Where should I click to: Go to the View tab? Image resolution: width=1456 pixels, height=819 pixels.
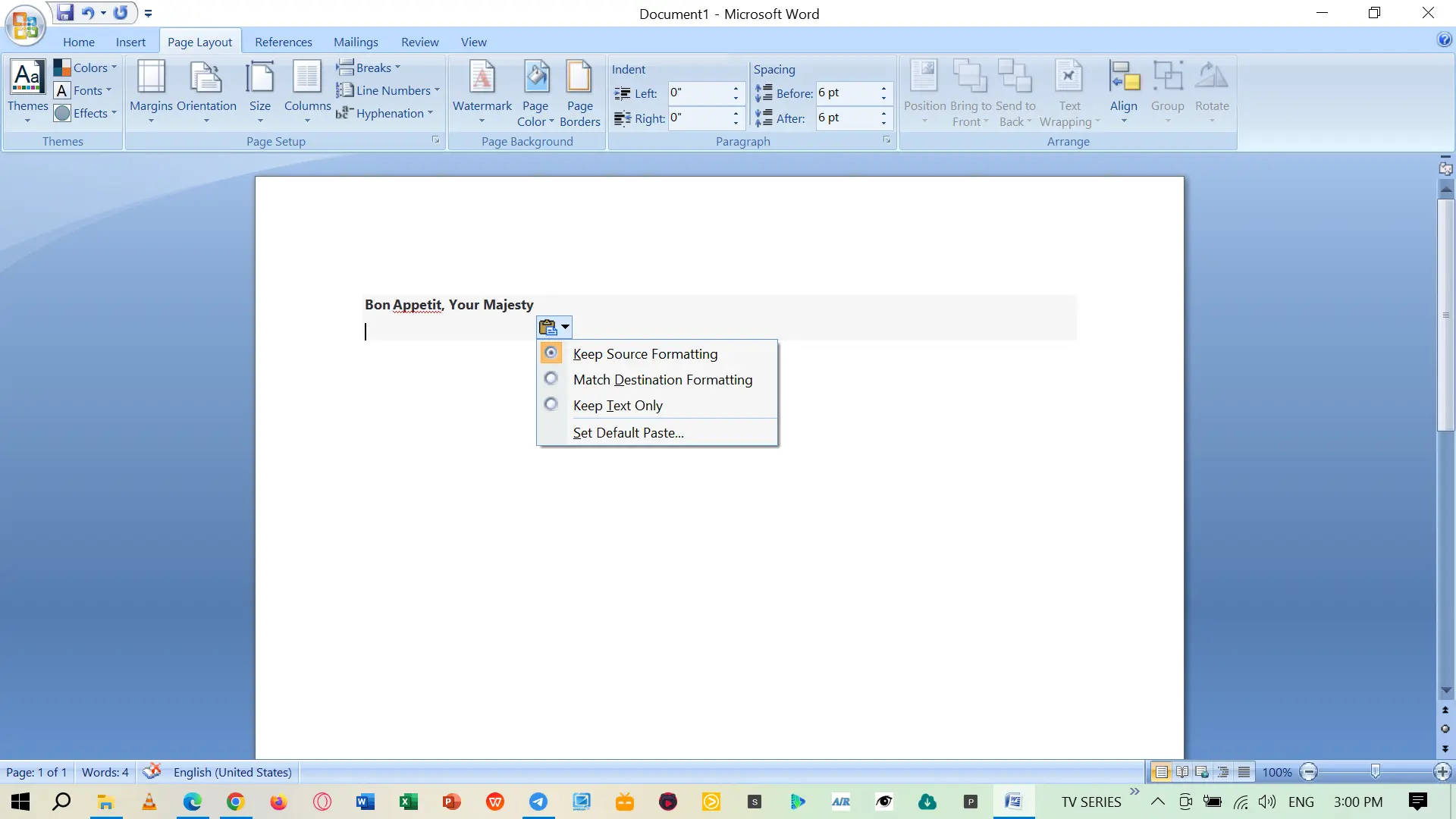(474, 42)
